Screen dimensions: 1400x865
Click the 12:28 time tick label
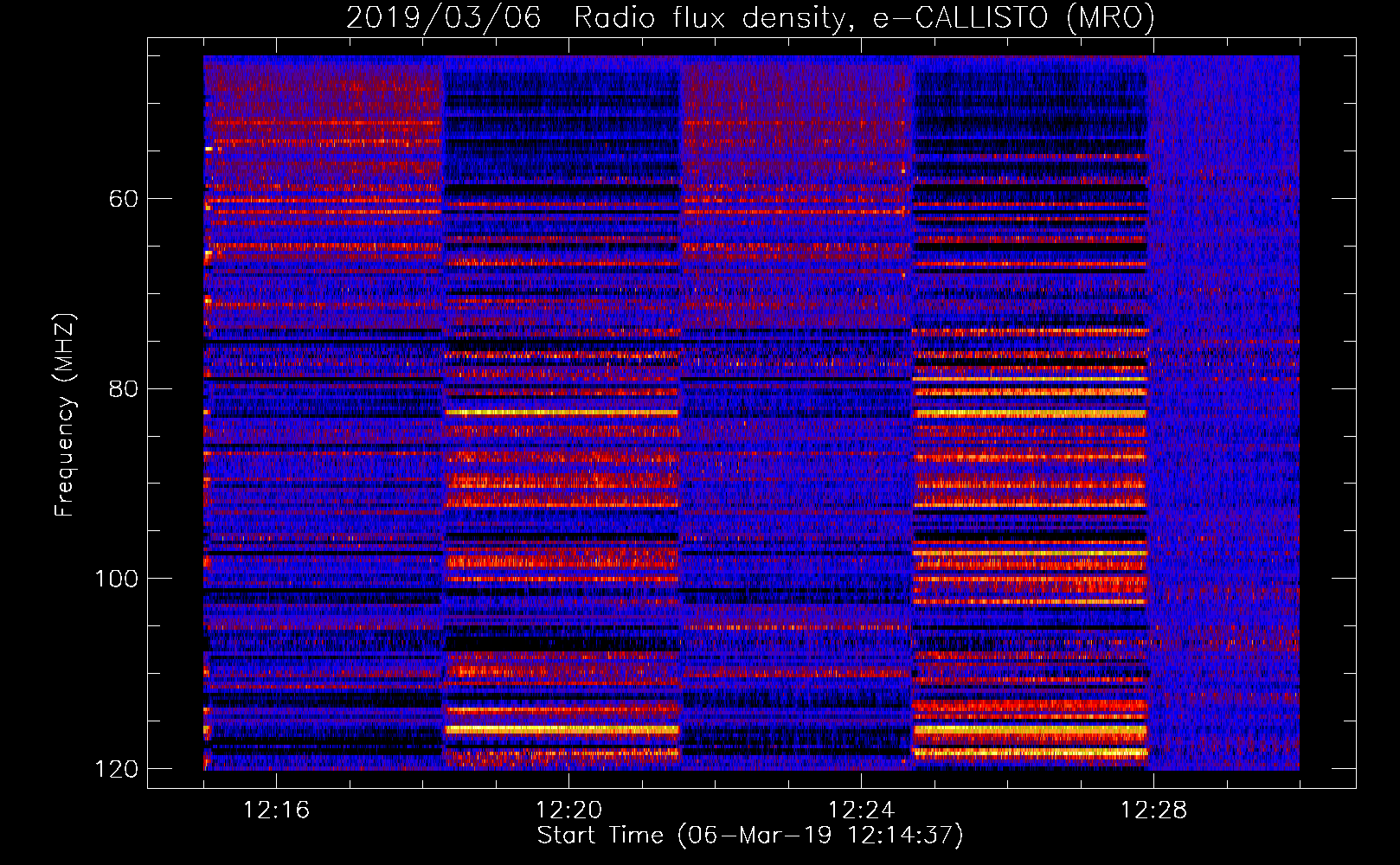1153,811
